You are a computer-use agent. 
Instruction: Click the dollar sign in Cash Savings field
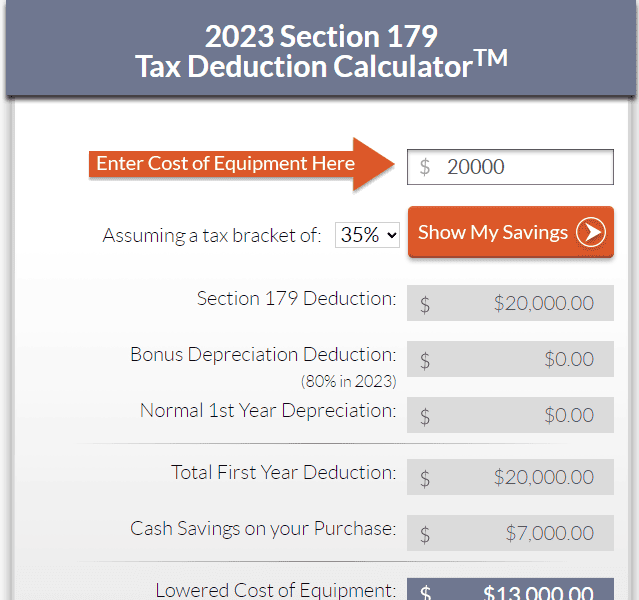point(425,534)
